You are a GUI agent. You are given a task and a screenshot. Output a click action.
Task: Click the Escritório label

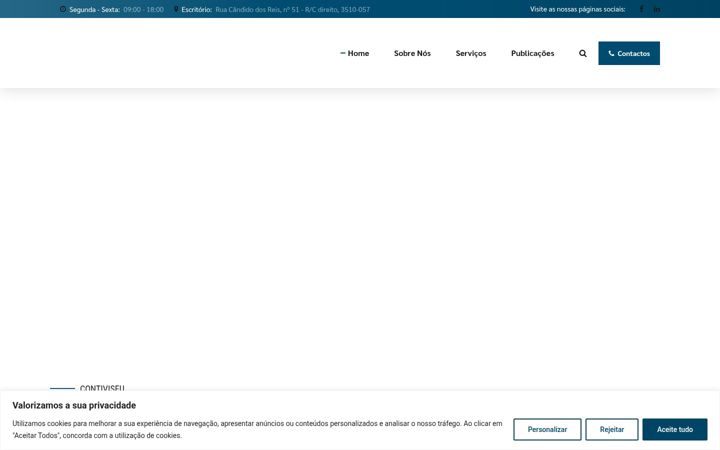197,9
